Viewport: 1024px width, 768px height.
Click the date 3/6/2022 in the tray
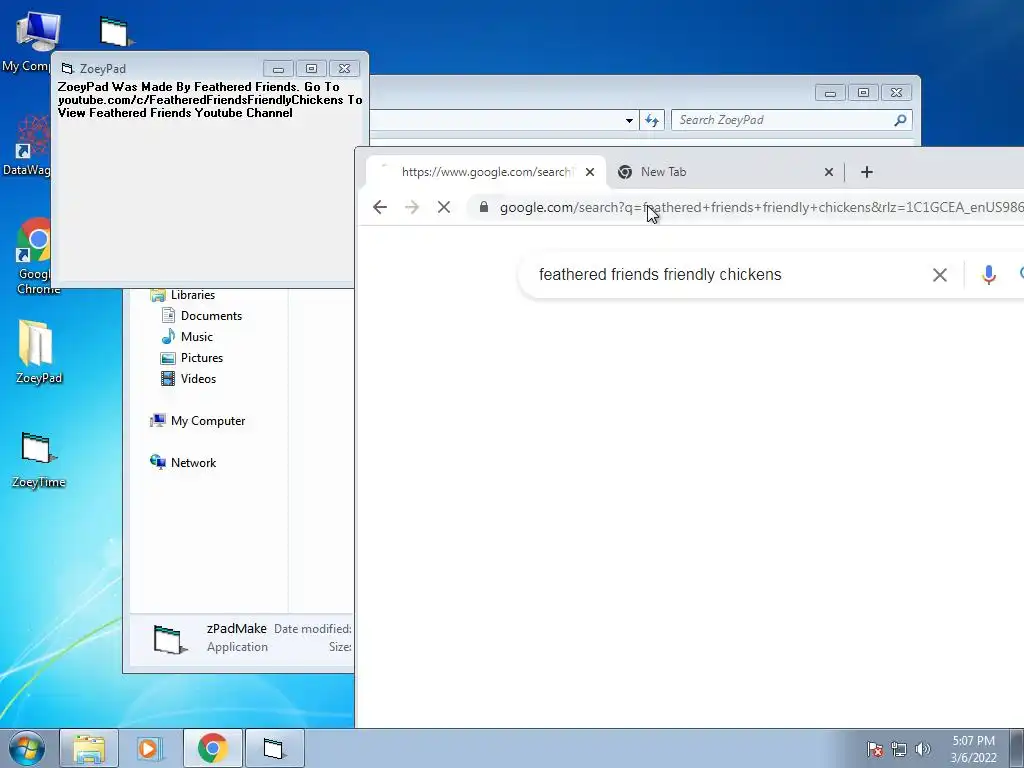(x=973, y=758)
